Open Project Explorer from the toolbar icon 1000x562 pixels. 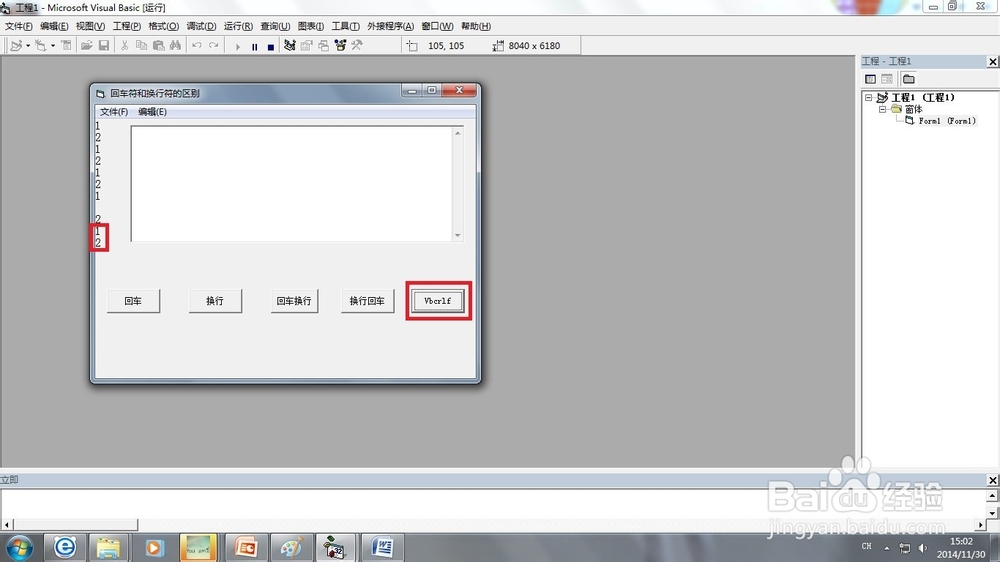click(290, 45)
